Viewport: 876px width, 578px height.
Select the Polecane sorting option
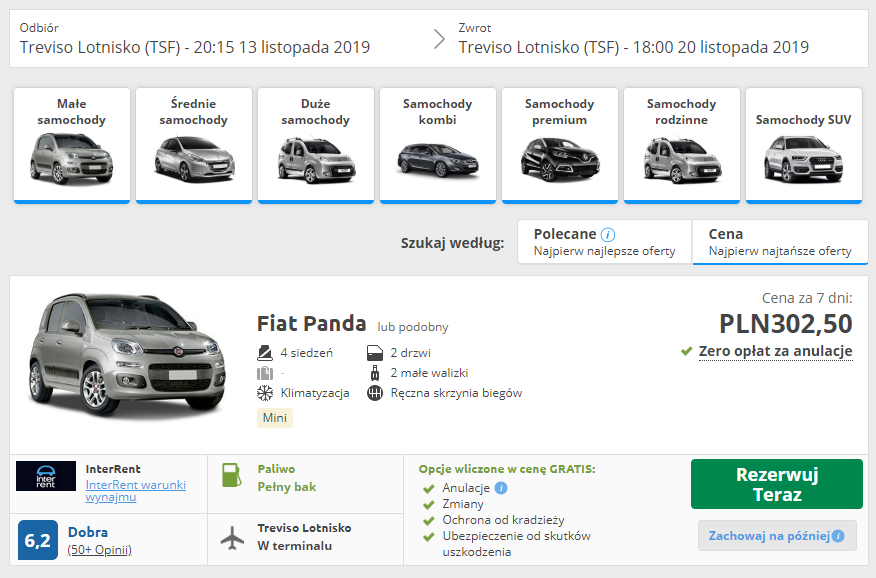click(x=604, y=241)
